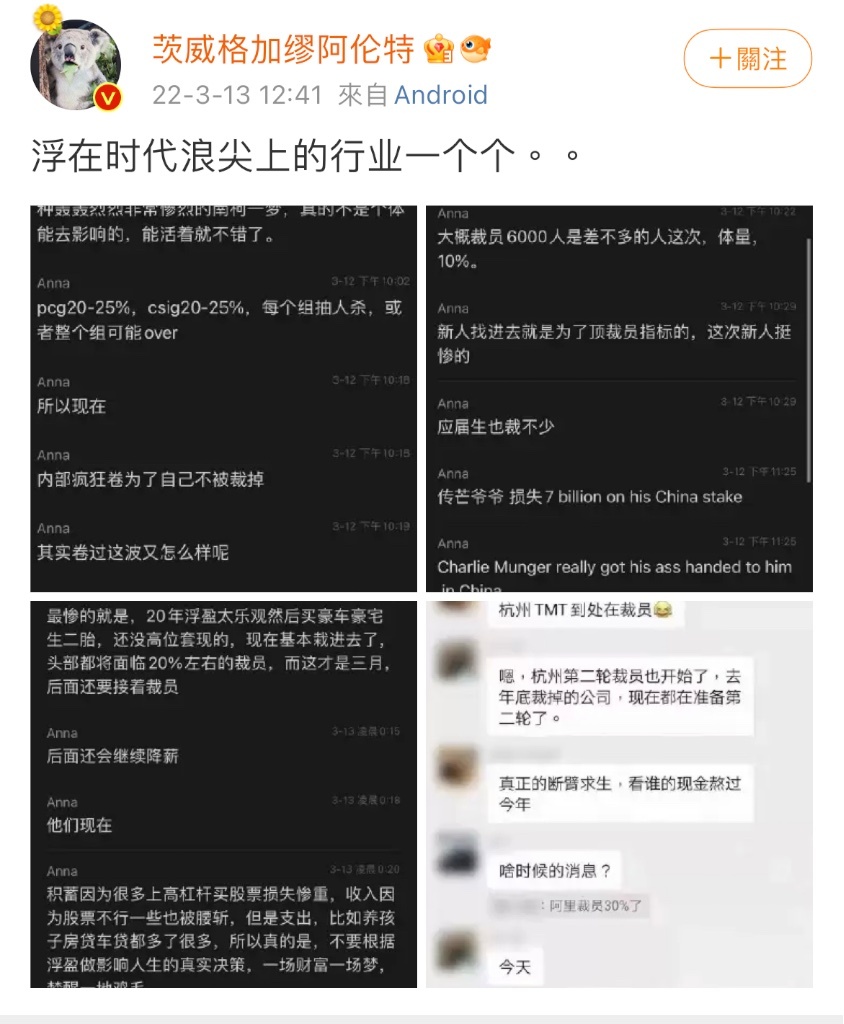844x1024 pixels.
Task: Click the orange verified V badge
Action: 108,98
